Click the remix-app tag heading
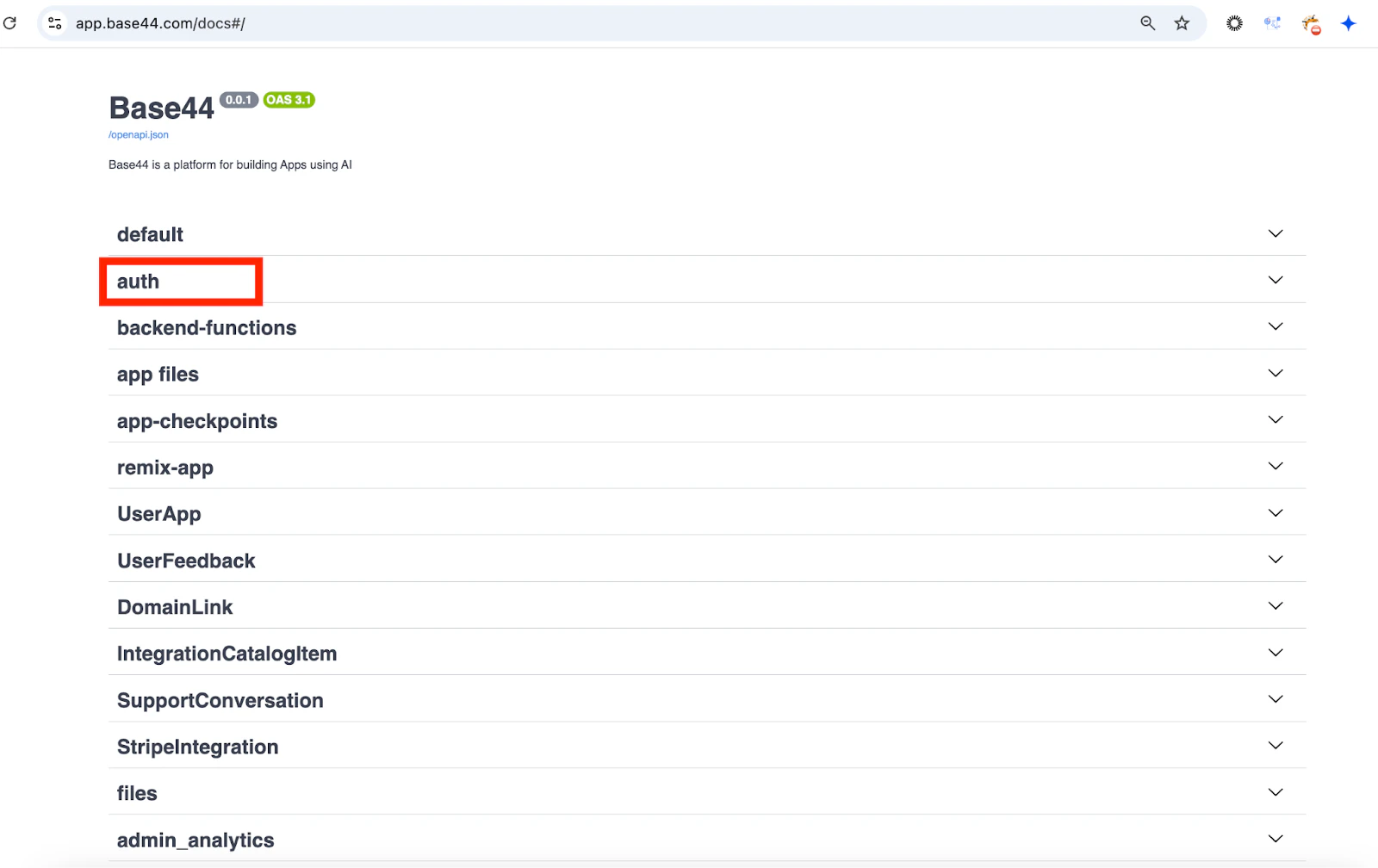Image resolution: width=1378 pixels, height=868 pixels. (x=165, y=468)
